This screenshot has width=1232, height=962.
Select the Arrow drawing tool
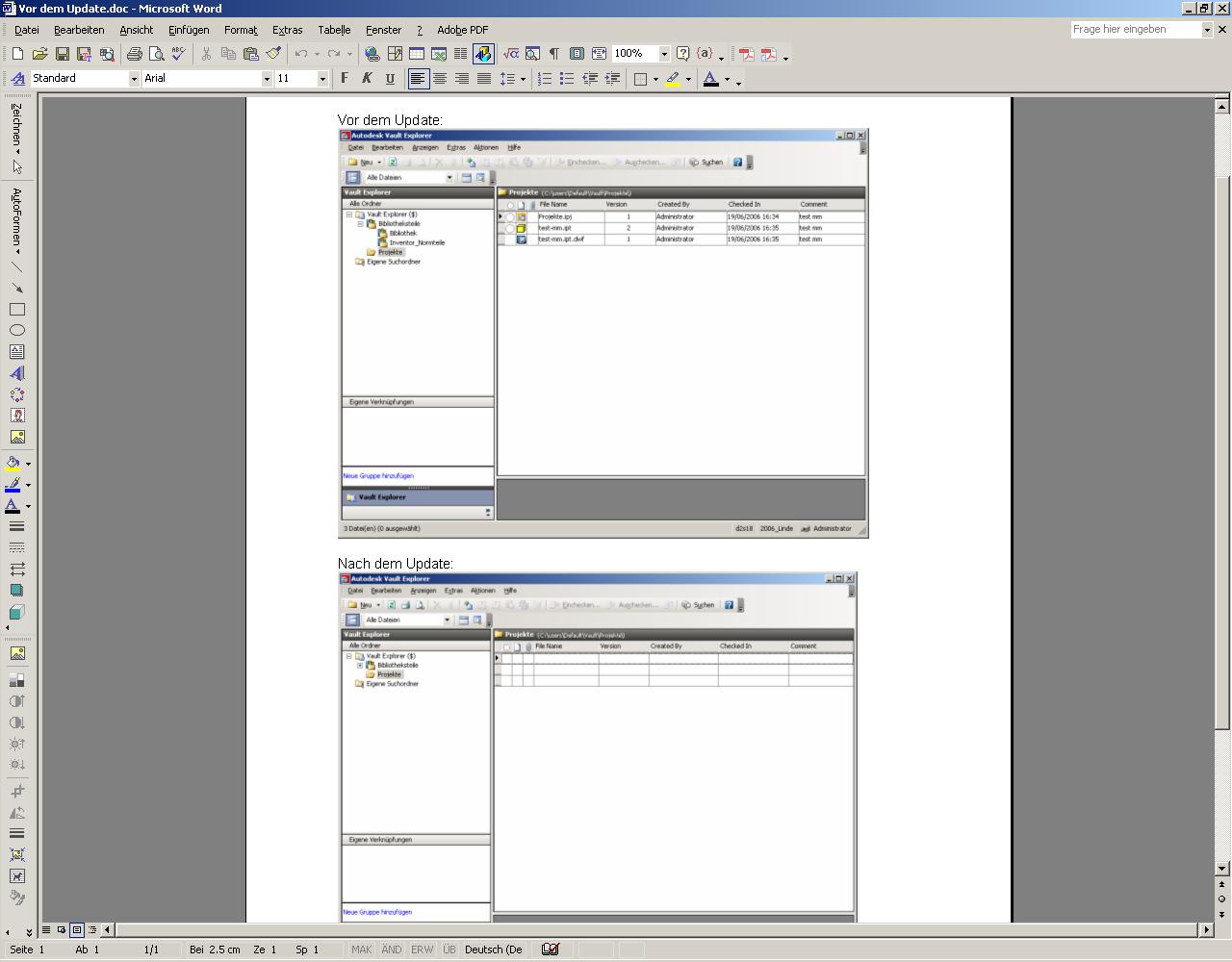click(x=16, y=289)
